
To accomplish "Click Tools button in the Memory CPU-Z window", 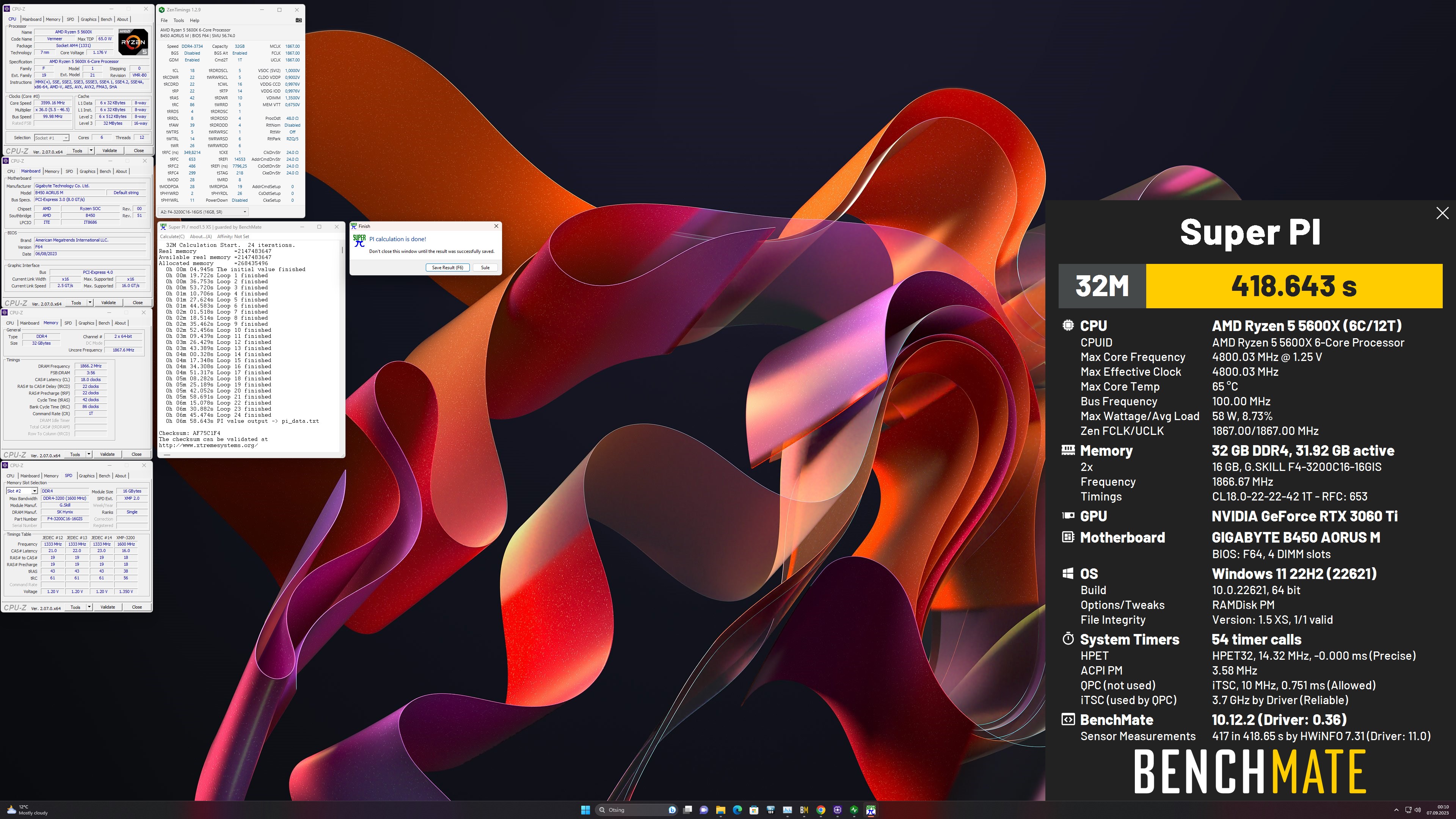I will click(75, 455).
